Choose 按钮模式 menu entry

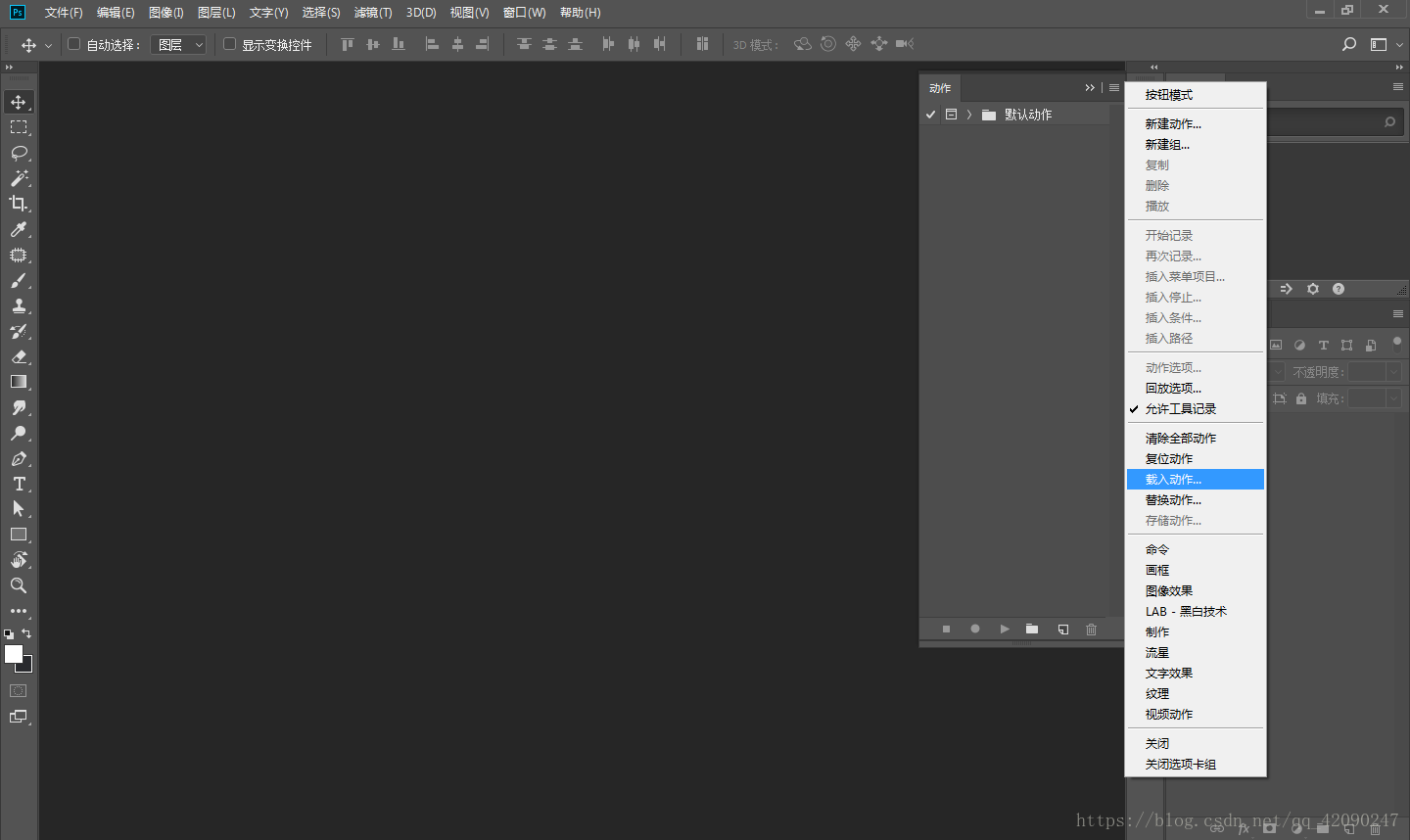[x=1196, y=95]
